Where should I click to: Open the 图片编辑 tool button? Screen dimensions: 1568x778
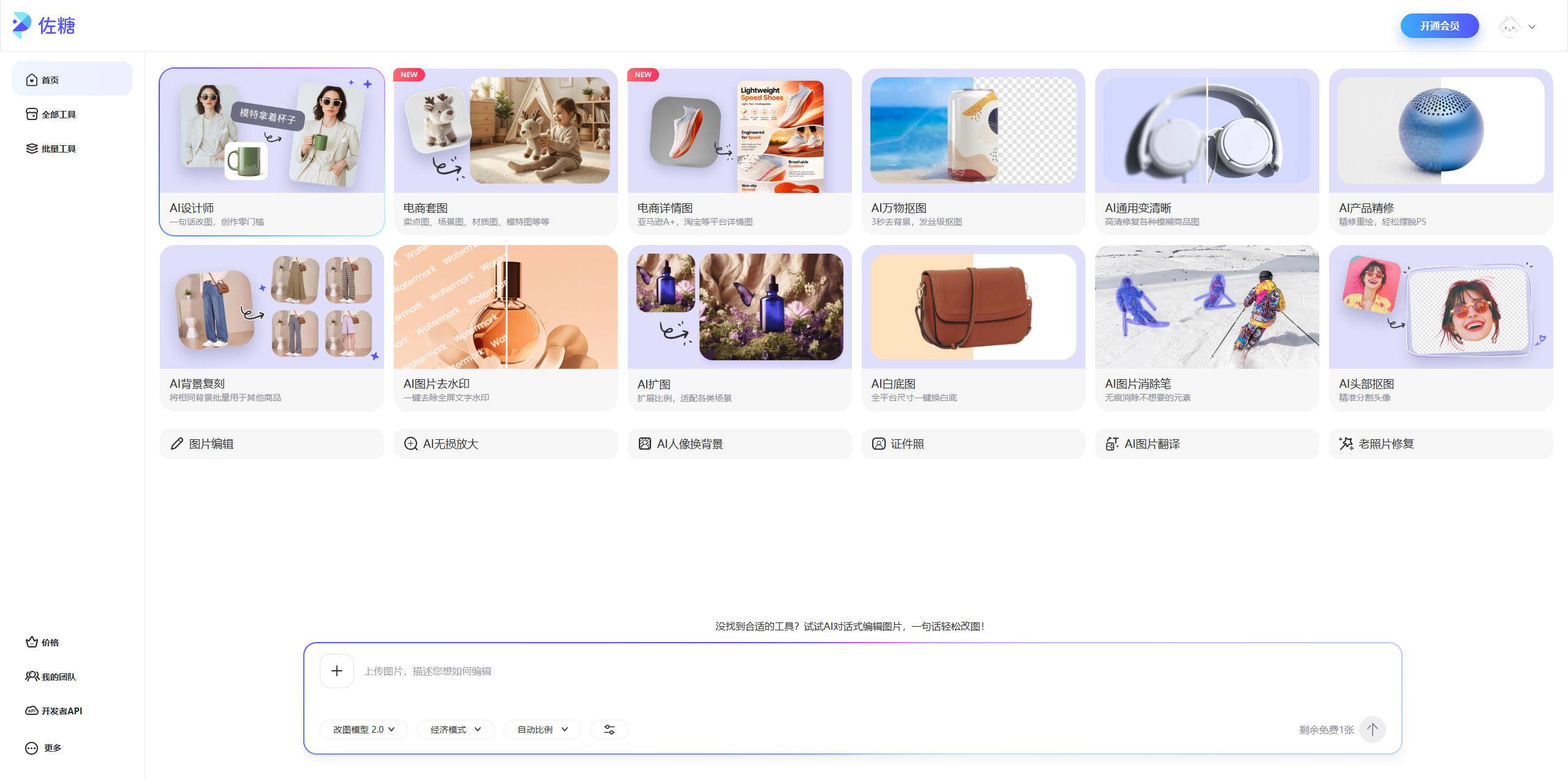coord(272,444)
